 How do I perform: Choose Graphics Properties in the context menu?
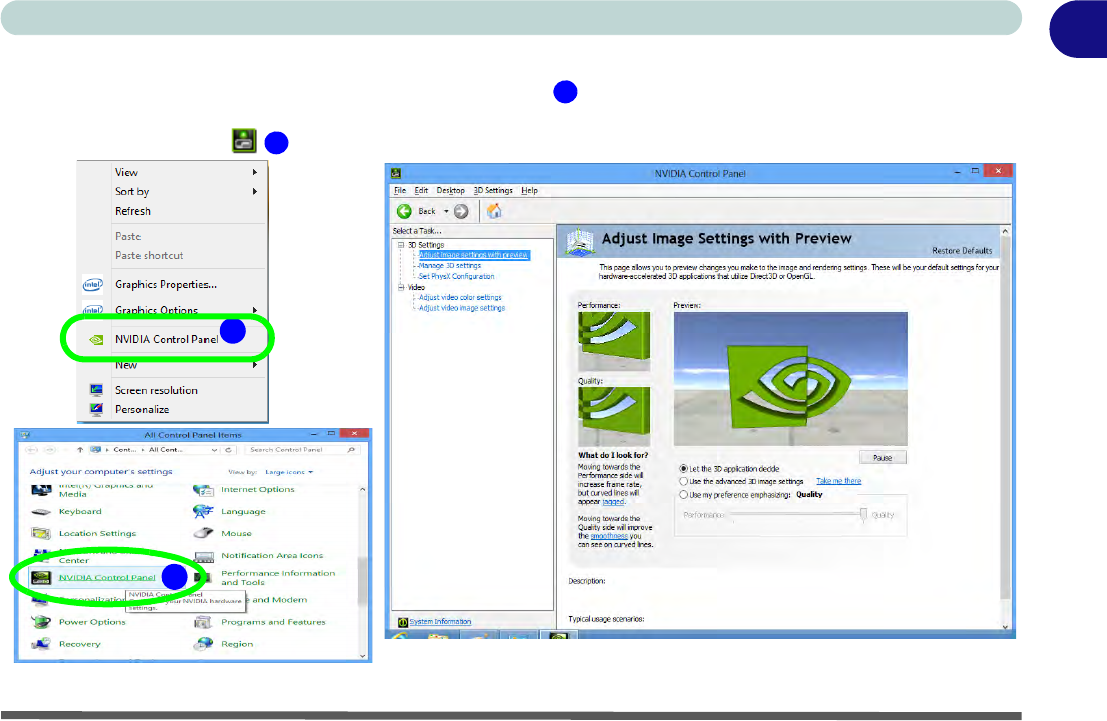point(166,285)
